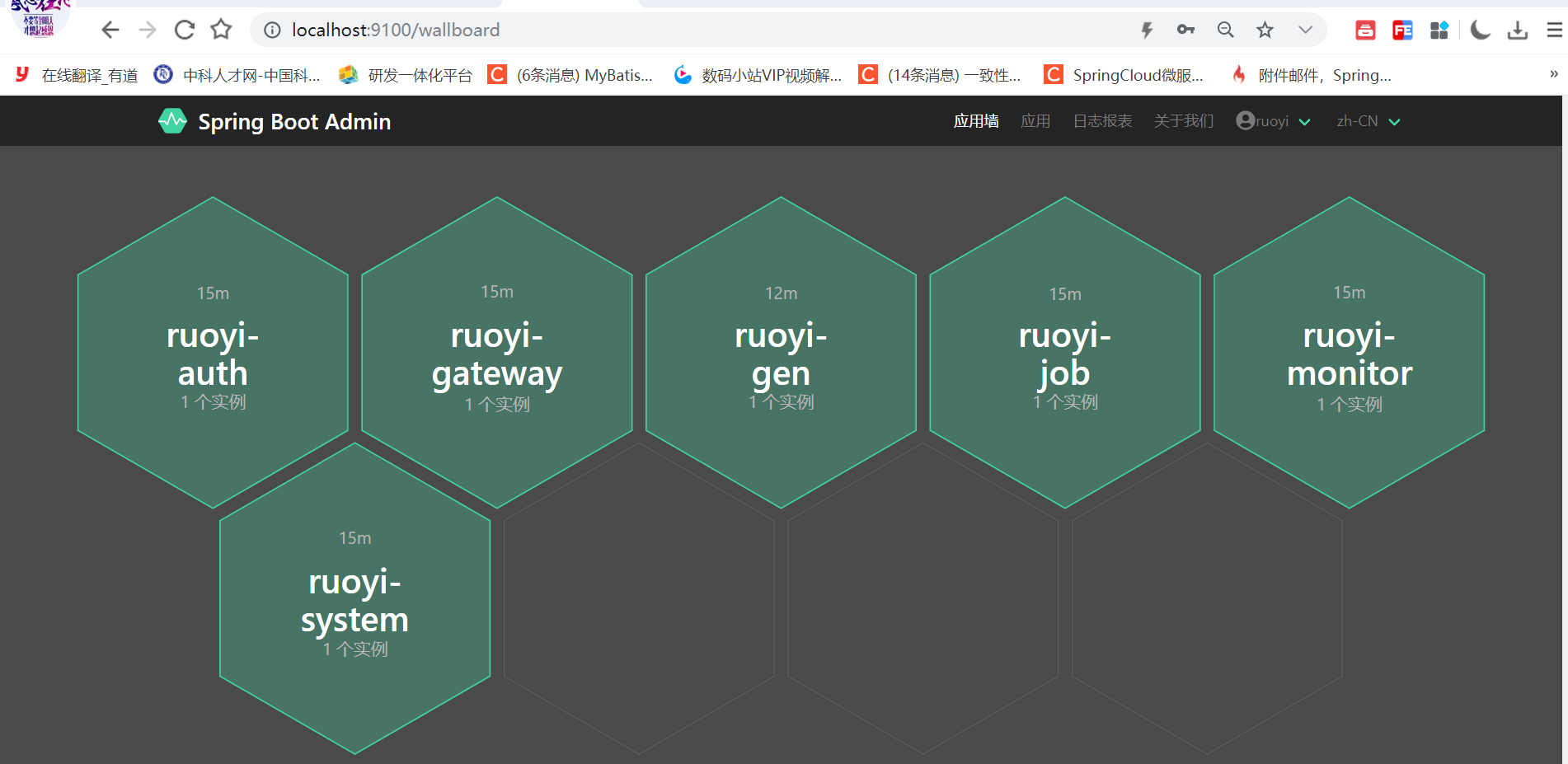Click the zoom magnifier icon
The width and height of the screenshot is (1568, 764).
(x=1226, y=30)
